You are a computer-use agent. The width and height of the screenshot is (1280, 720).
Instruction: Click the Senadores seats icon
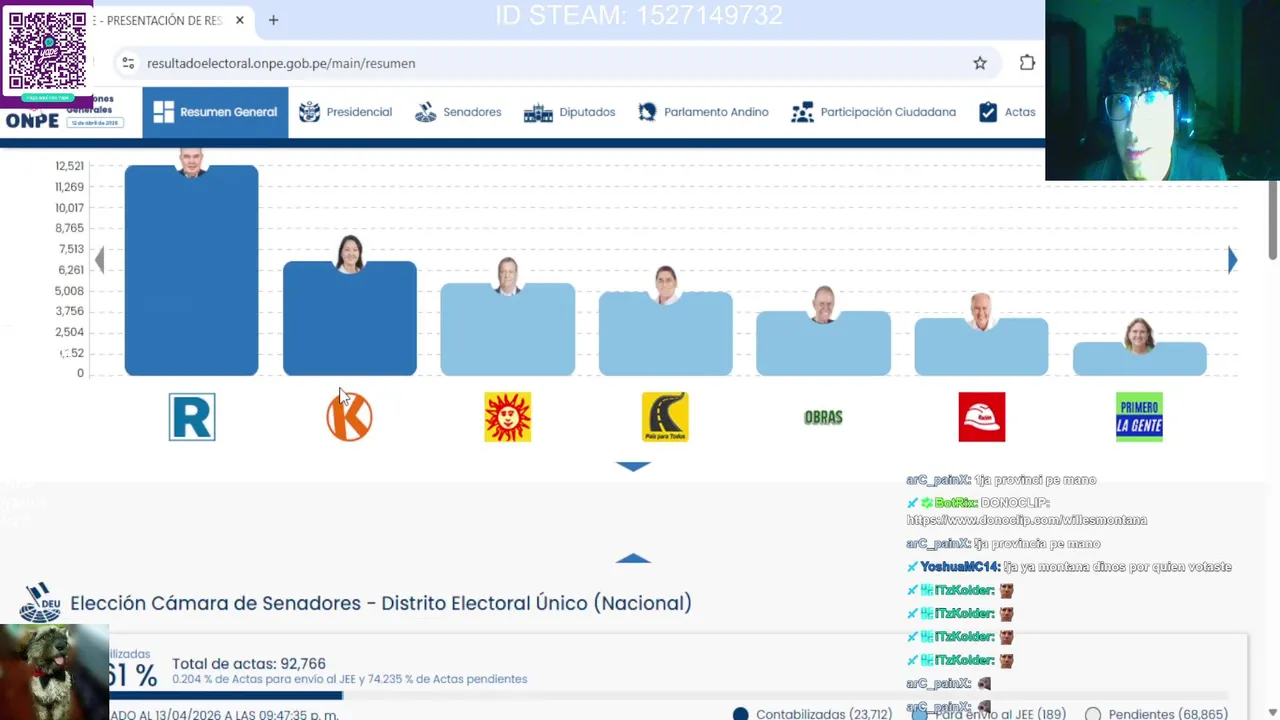[x=426, y=112]
